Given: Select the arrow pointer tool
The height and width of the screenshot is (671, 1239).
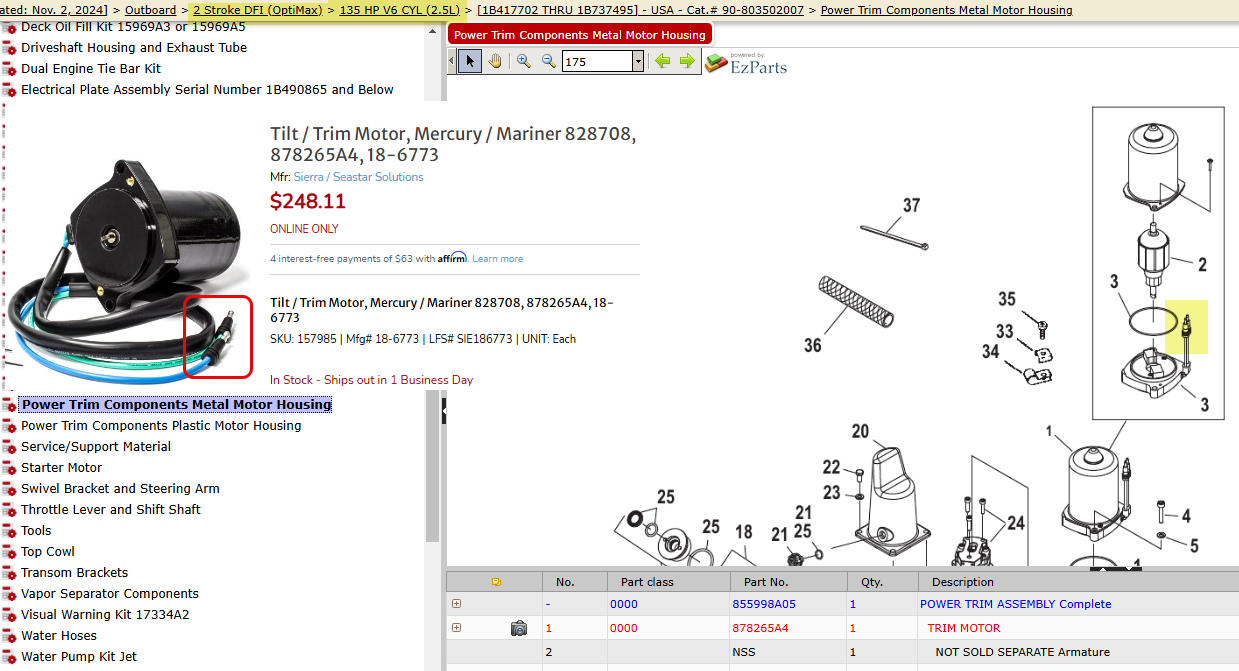Looking at the screenshot, I should (469, 61).
